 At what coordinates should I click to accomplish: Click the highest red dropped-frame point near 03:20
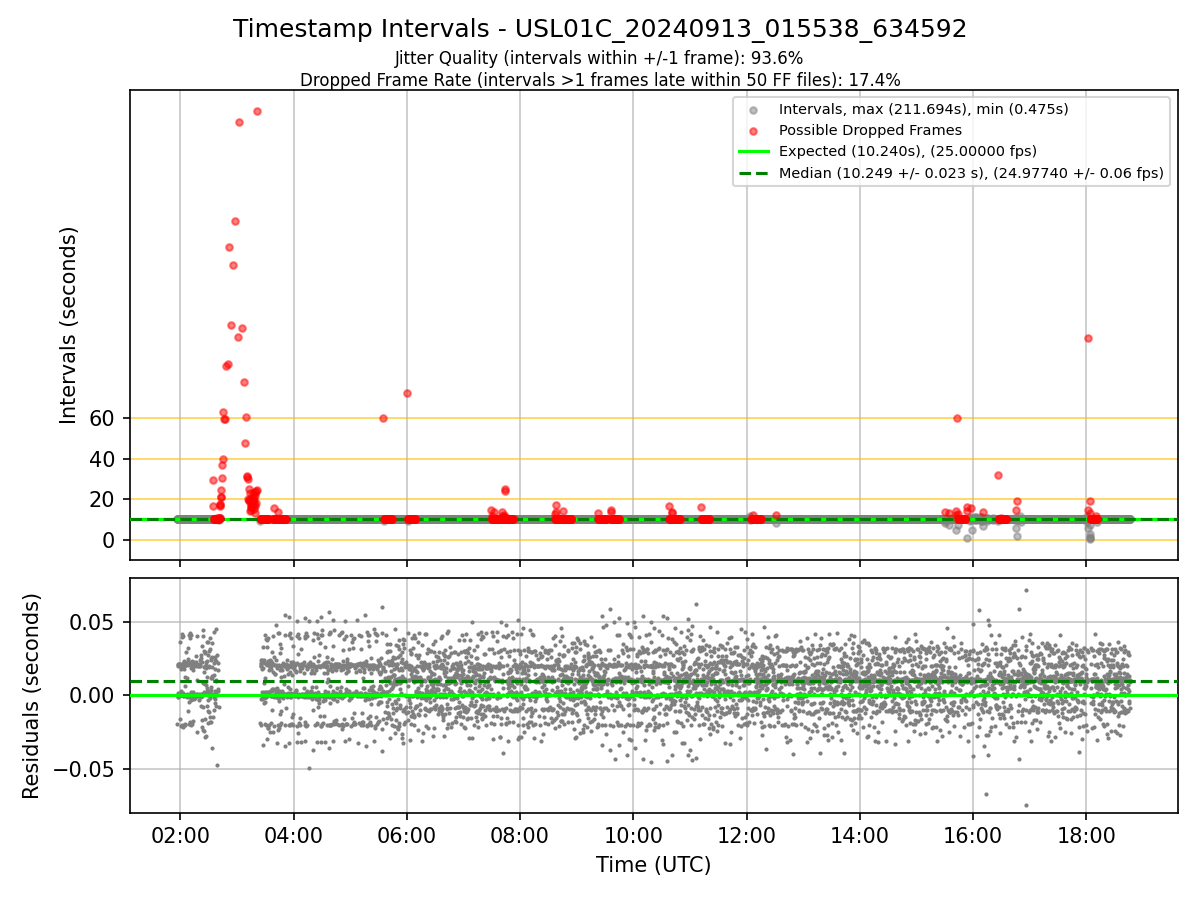coord(257,111)
